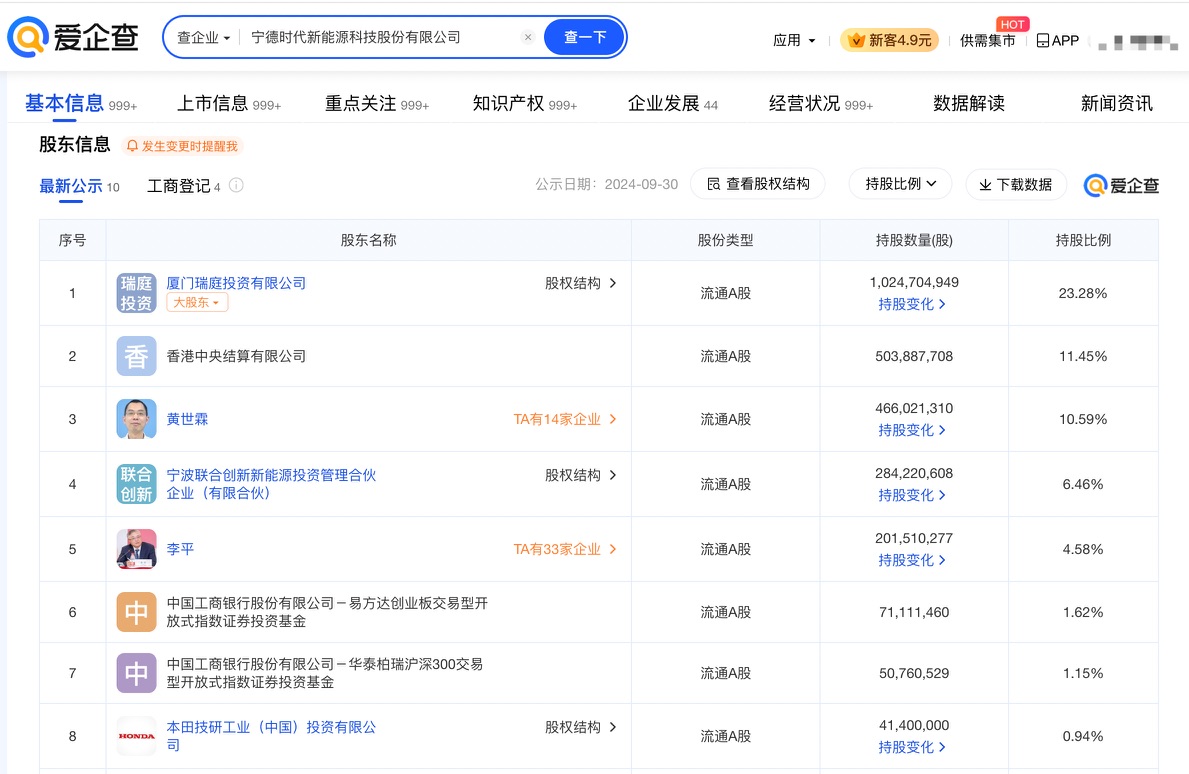Visit the 供需集市 link

click(x=987, y=40)
